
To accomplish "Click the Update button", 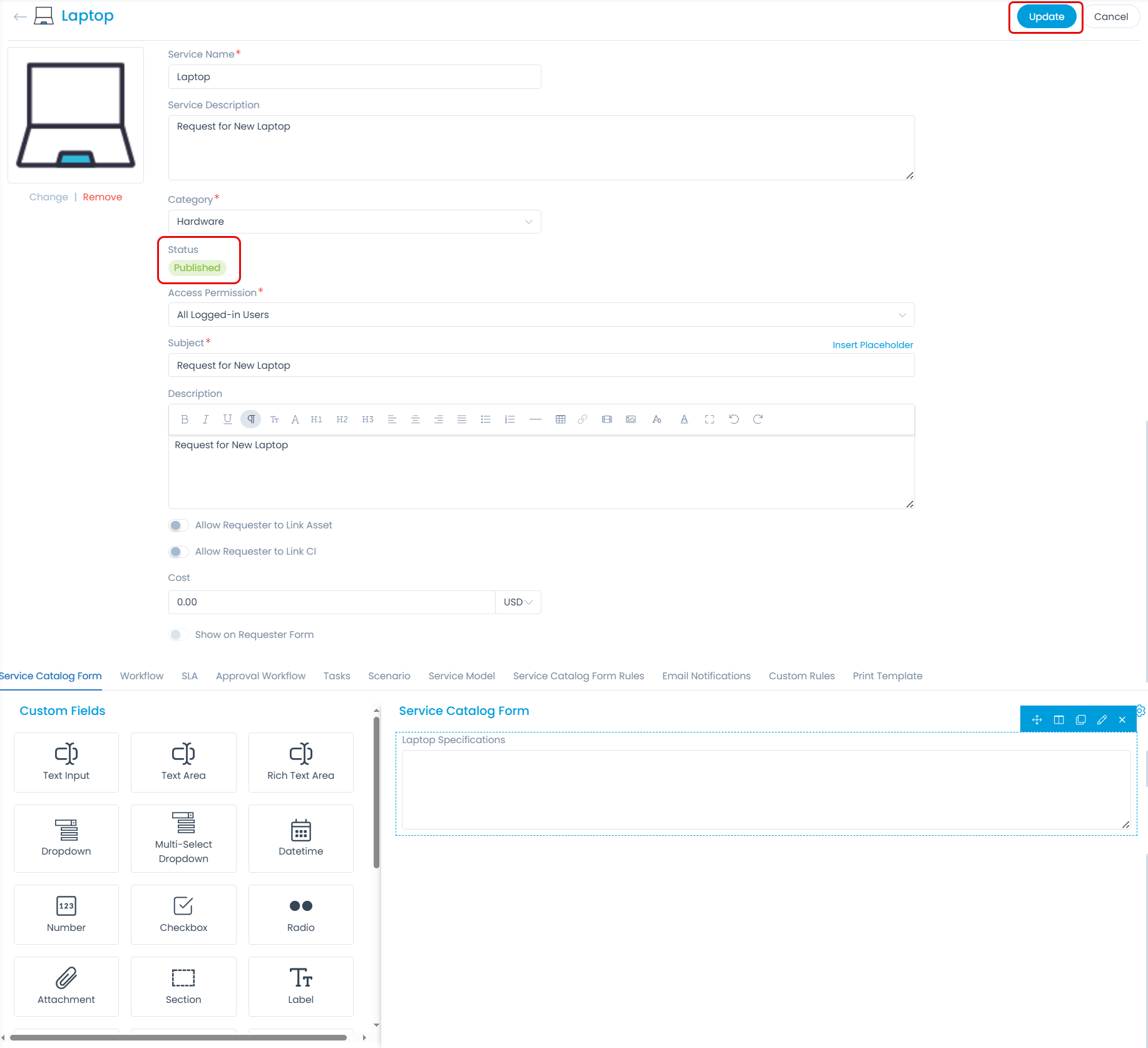I will 1045,16.
